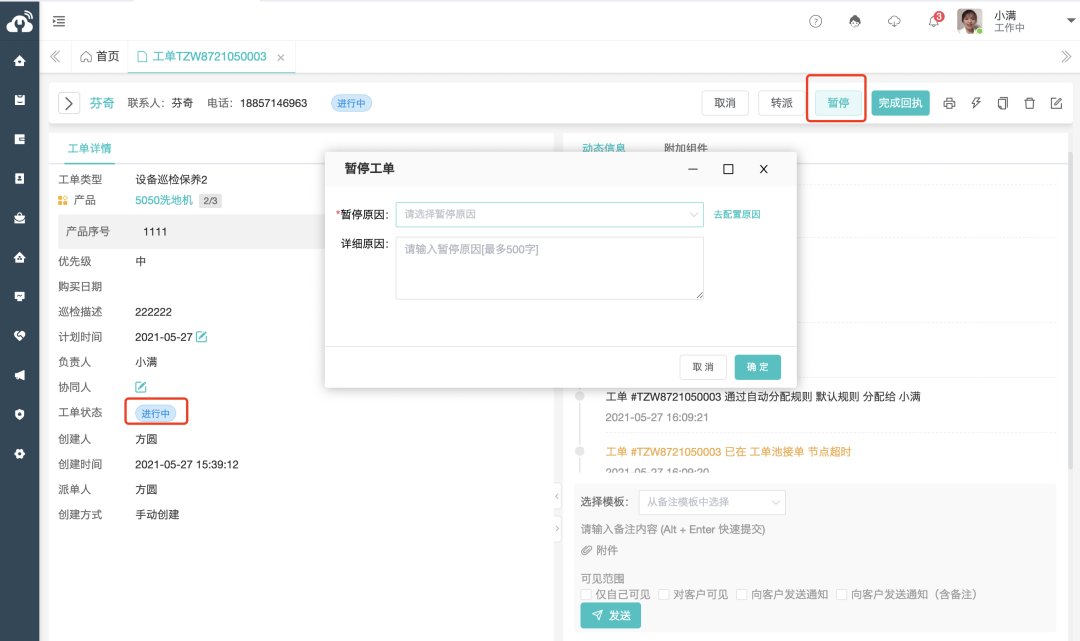Click the trash delete icon

[1029, 103]
